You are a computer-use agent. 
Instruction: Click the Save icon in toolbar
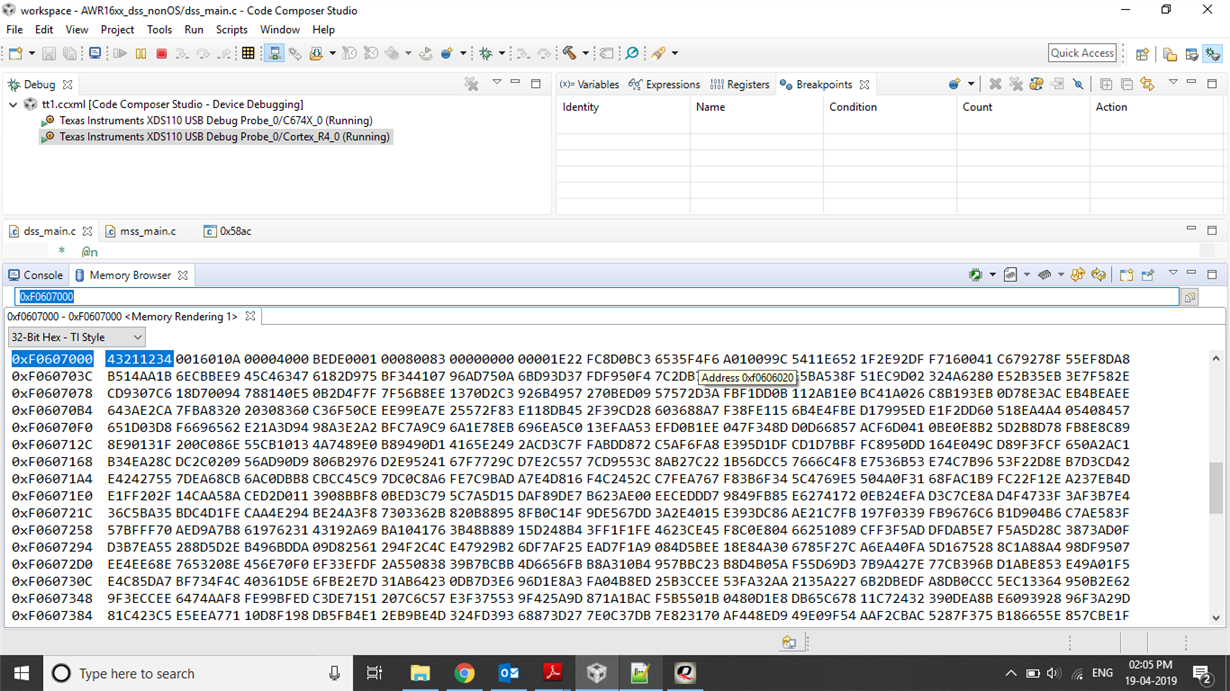48,53
